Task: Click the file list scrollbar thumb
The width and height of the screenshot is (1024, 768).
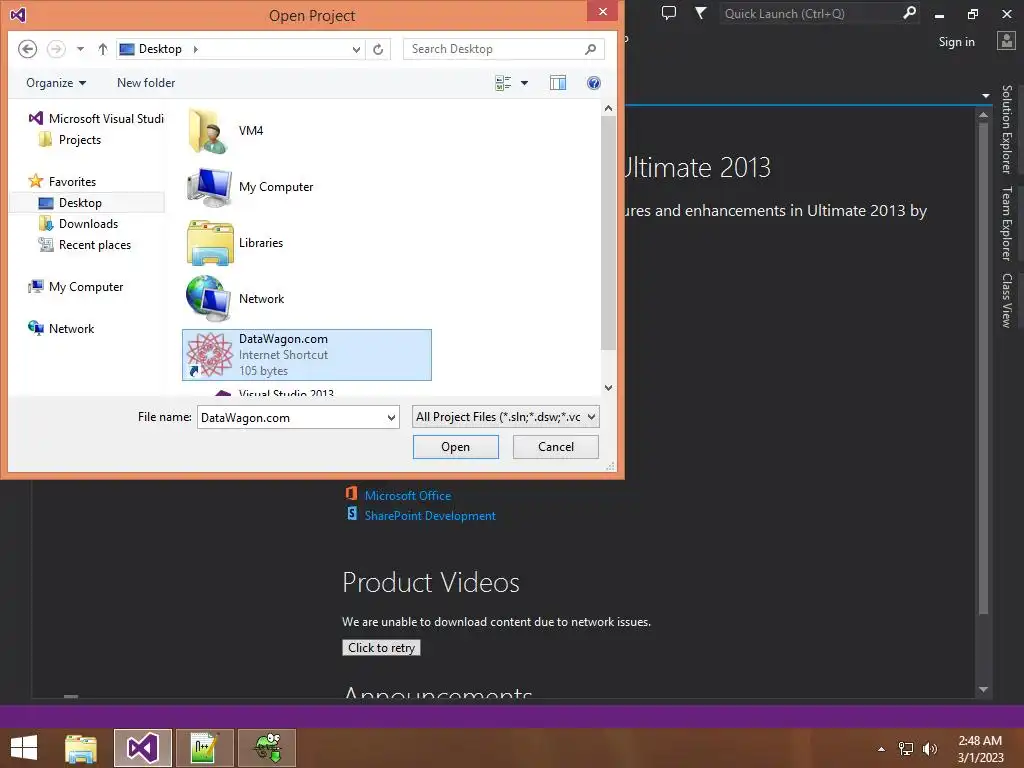Action: coord(608,233)
